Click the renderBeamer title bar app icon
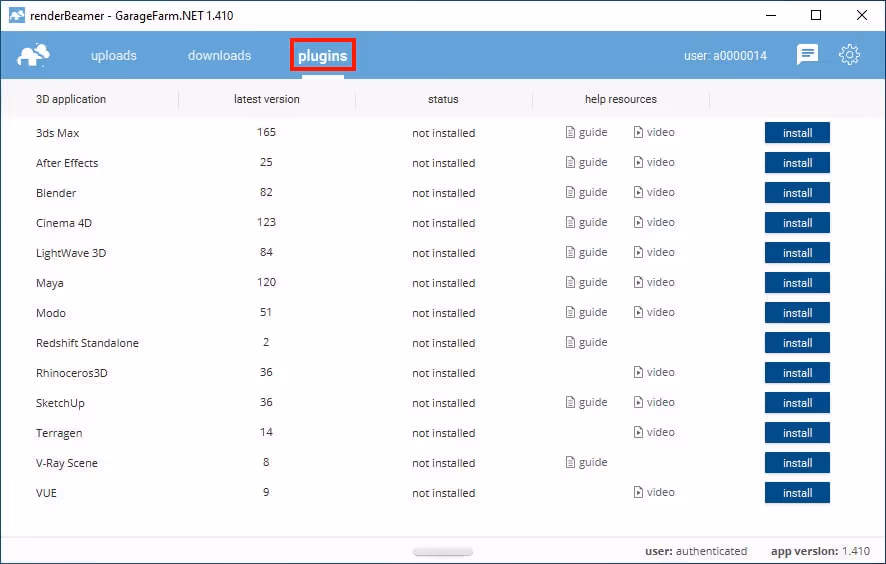The height and width of the screenshot is (564, 886). tap(16, 15)
